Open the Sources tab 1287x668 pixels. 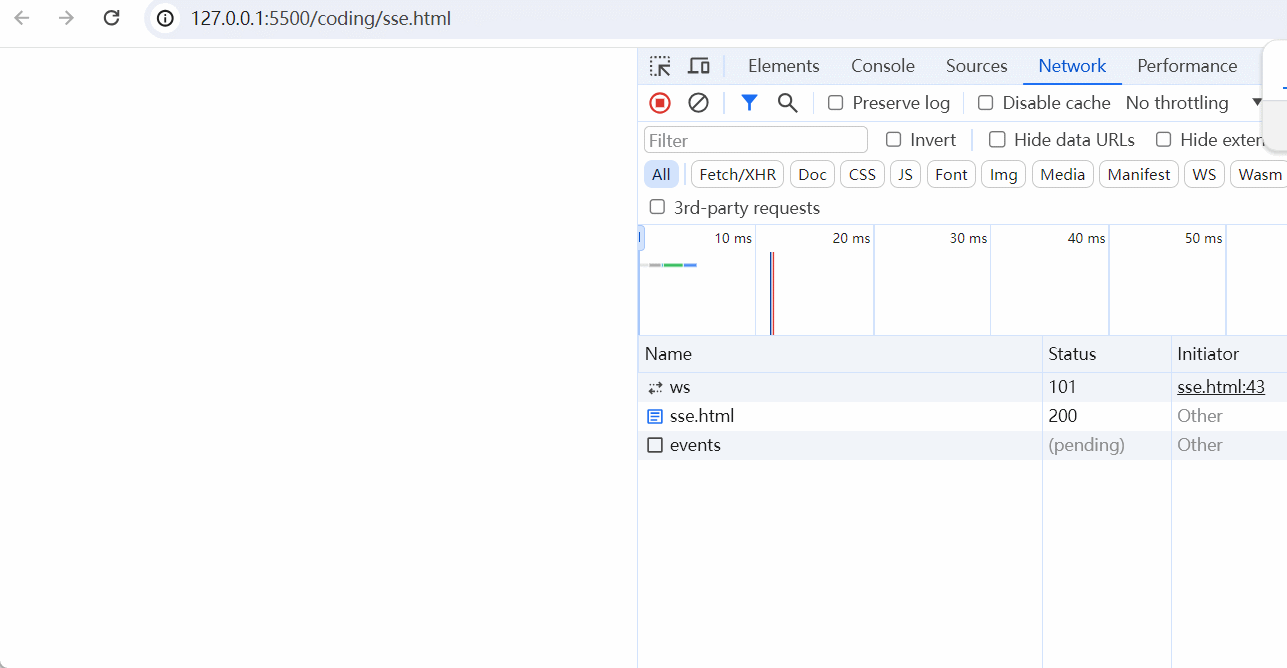pyautogui.click(x=977, y=66)
